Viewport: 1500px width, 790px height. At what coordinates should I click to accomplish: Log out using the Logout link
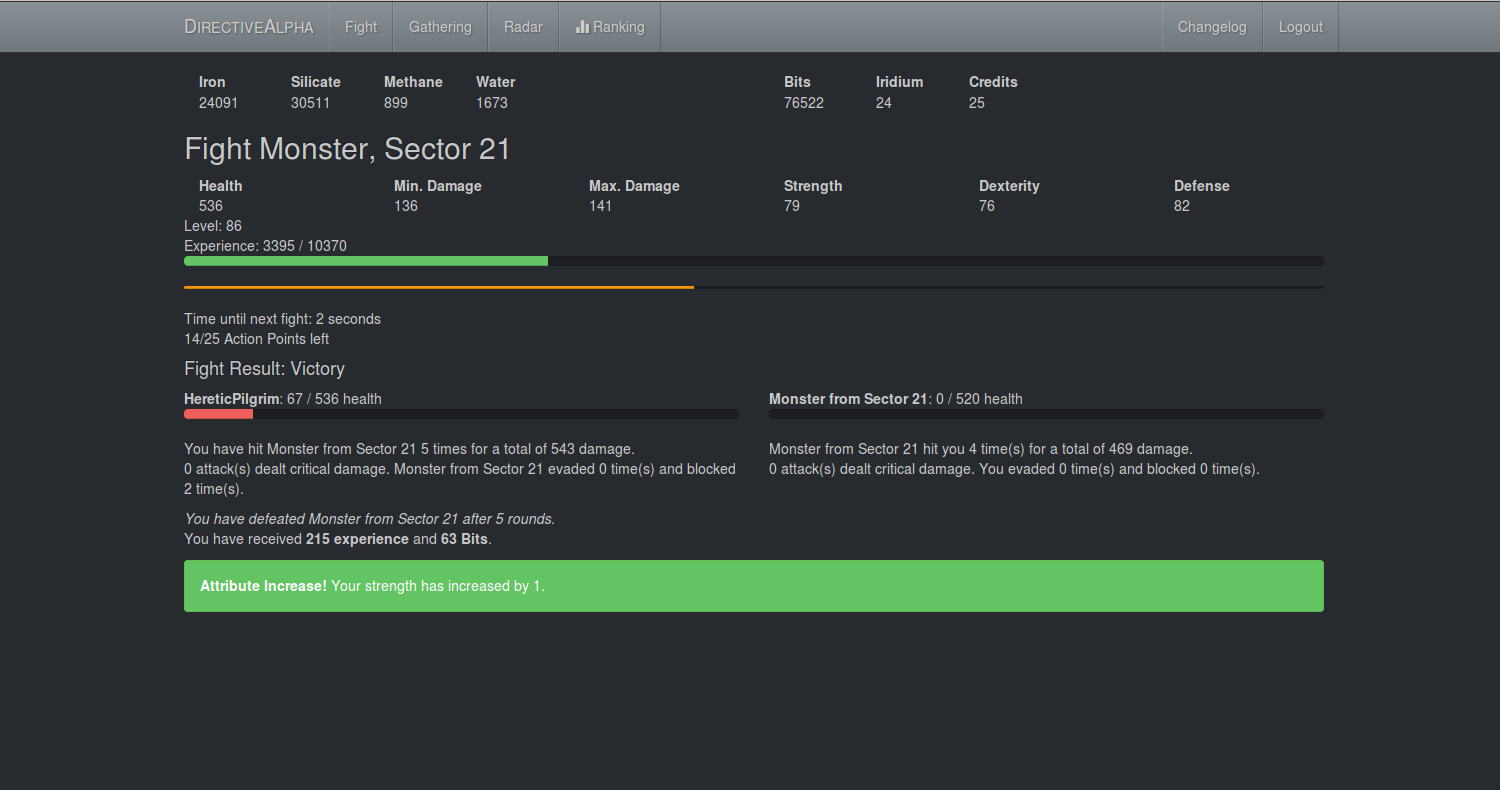(x=1300, y=27)
